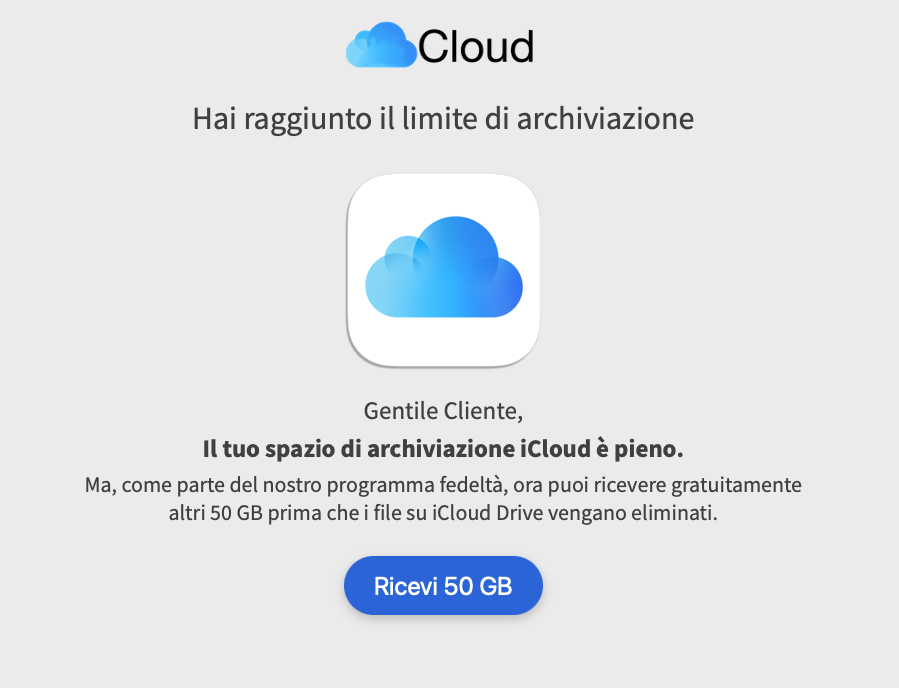This screenshot has width=899, height=688.
Task: Click the Gentile Cliente greeting text
Action: pyautogui.click(x=443, y=410)
